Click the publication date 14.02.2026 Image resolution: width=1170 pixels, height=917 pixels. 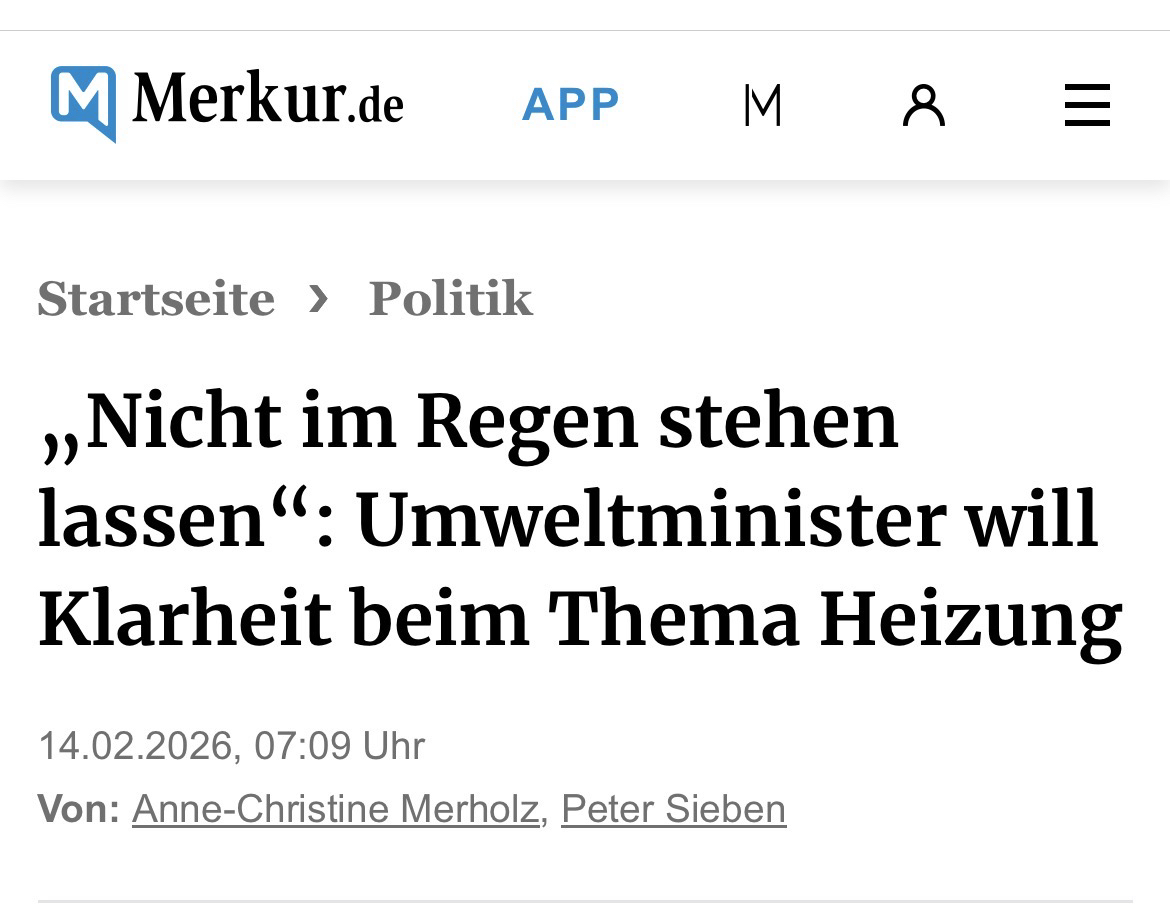(135, 746)
